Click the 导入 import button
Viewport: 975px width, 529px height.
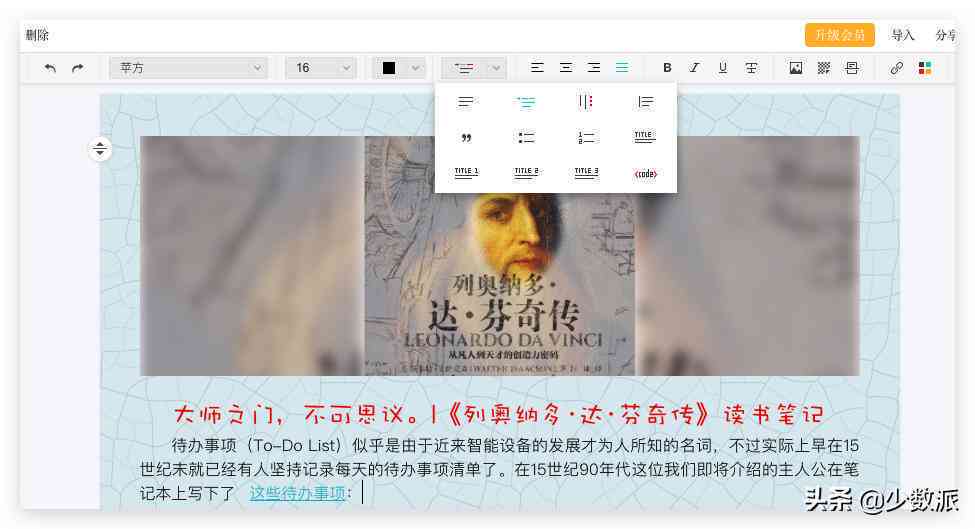pos(902,35)
